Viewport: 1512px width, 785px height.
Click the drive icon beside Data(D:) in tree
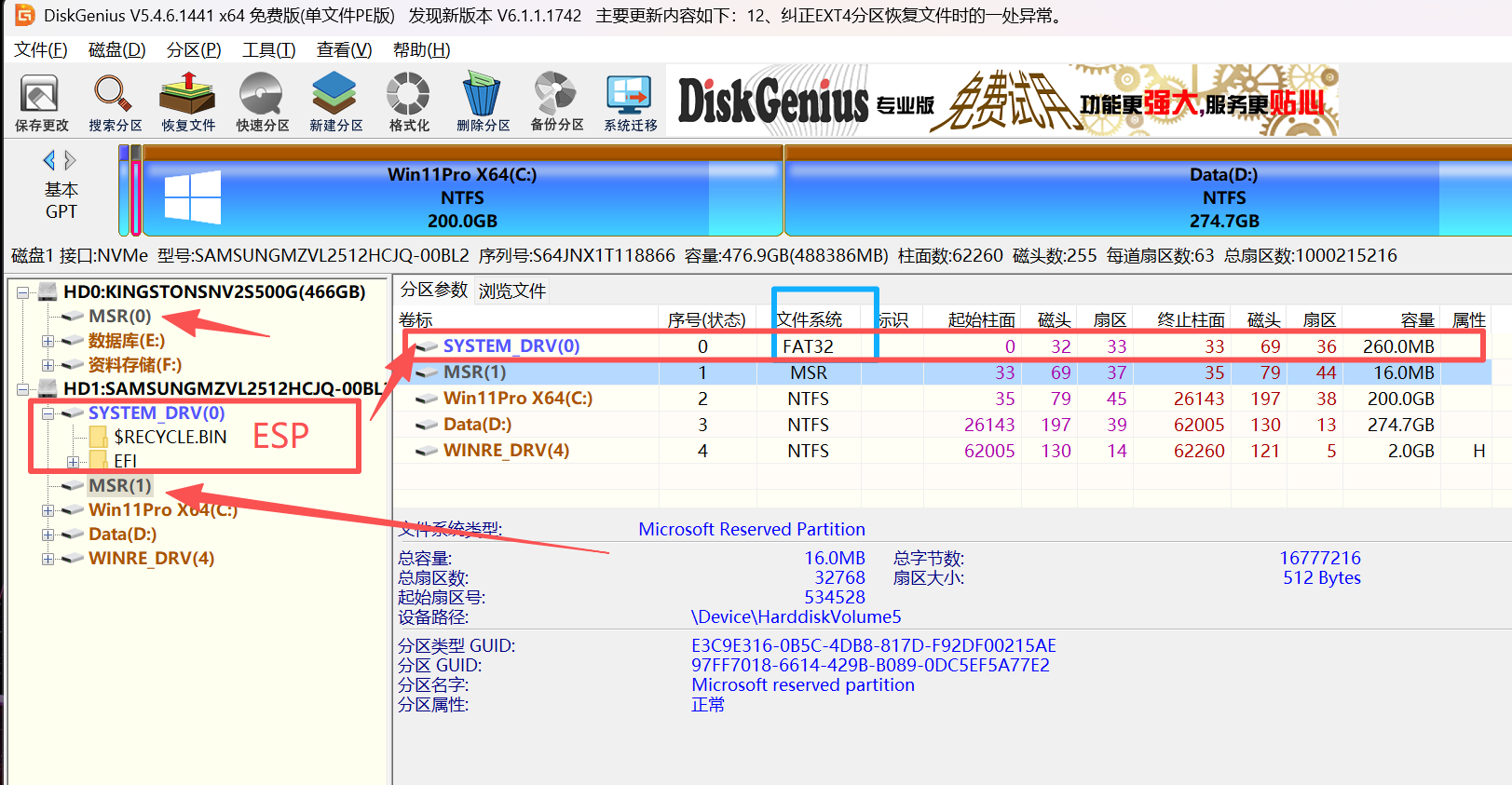pyautogui.click(x=73, y=535)
